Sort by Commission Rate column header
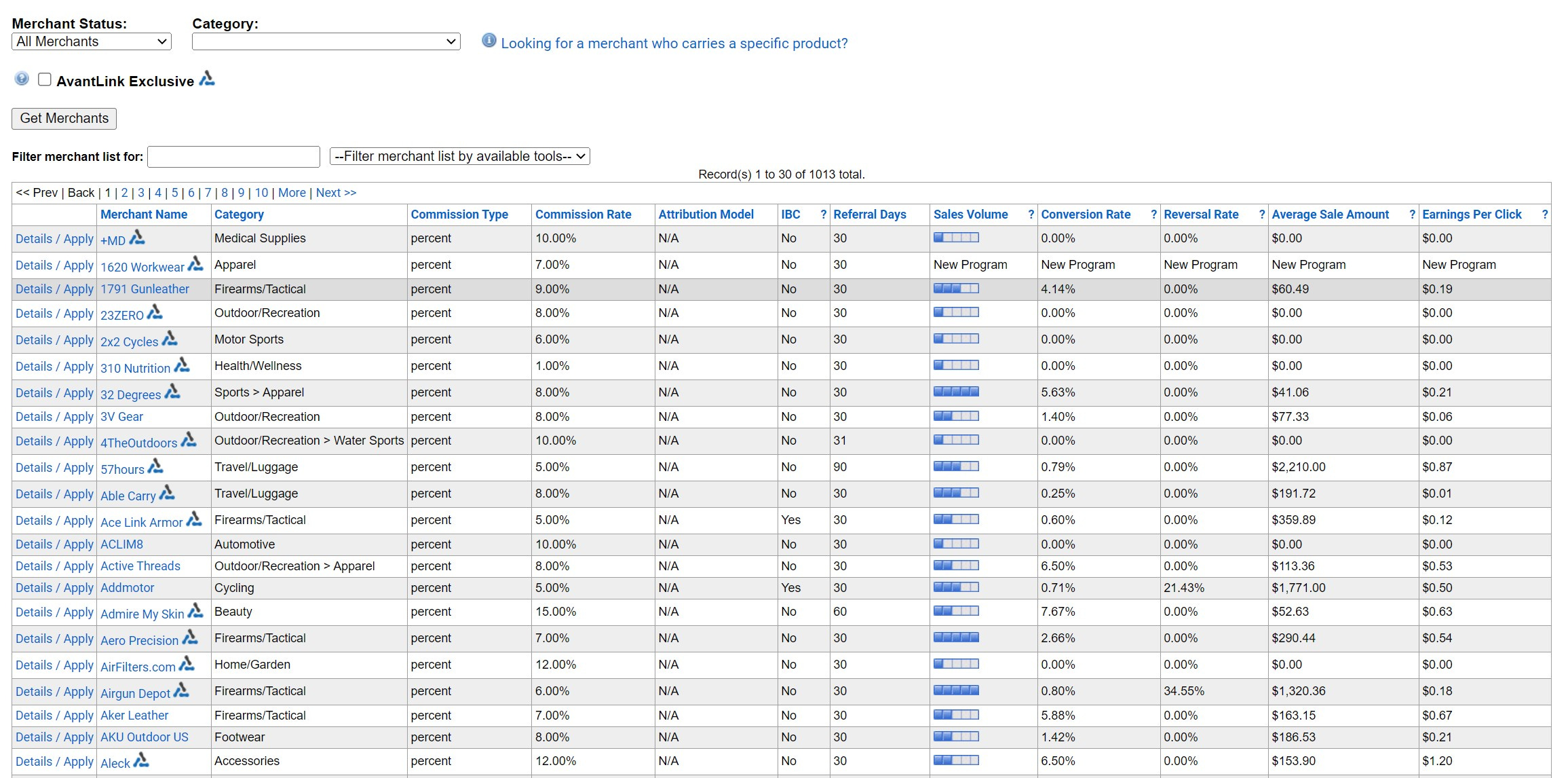 pos(584,215)
